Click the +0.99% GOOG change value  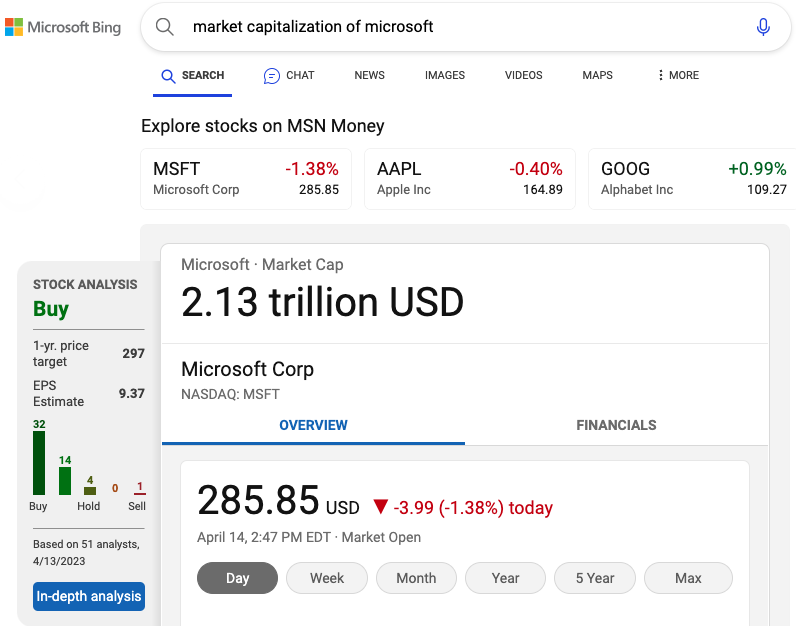coord(757,169)
